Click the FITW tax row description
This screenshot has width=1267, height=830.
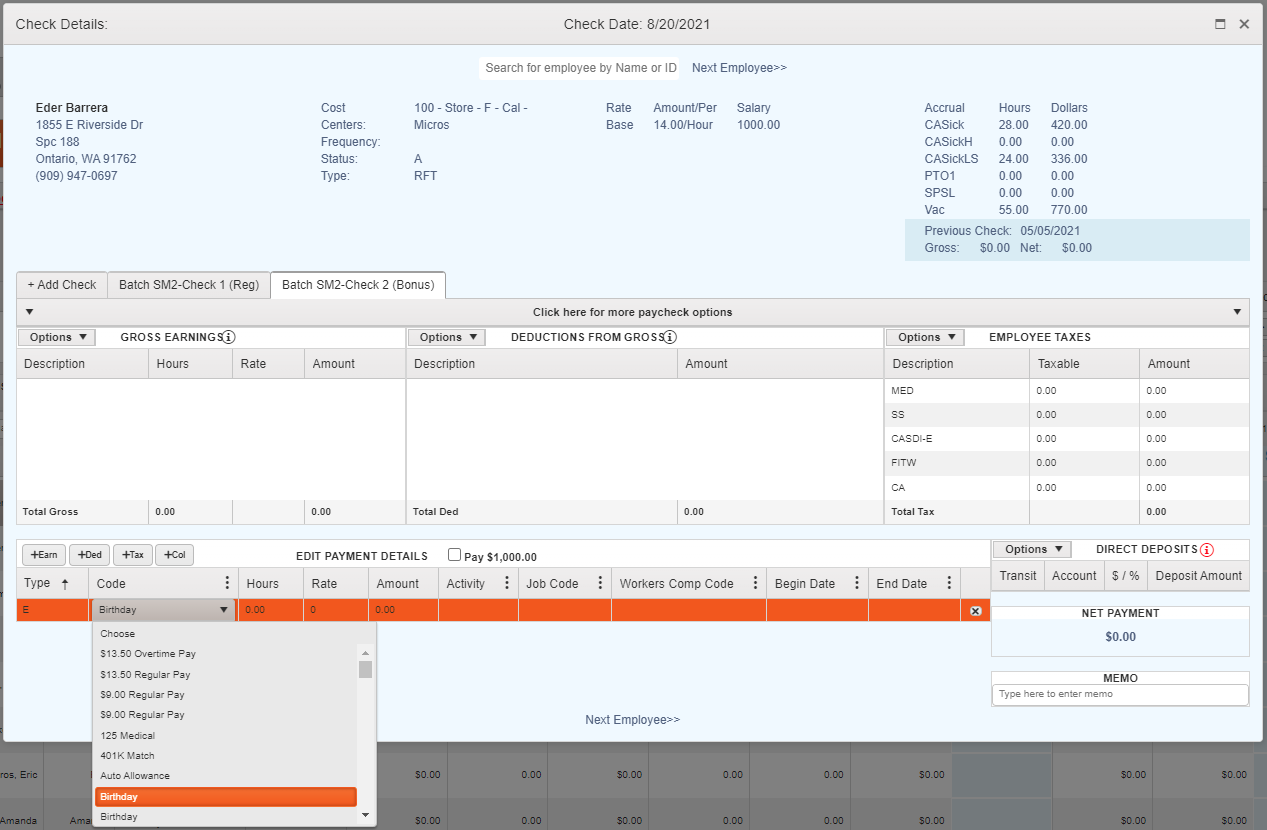point(903,463)
